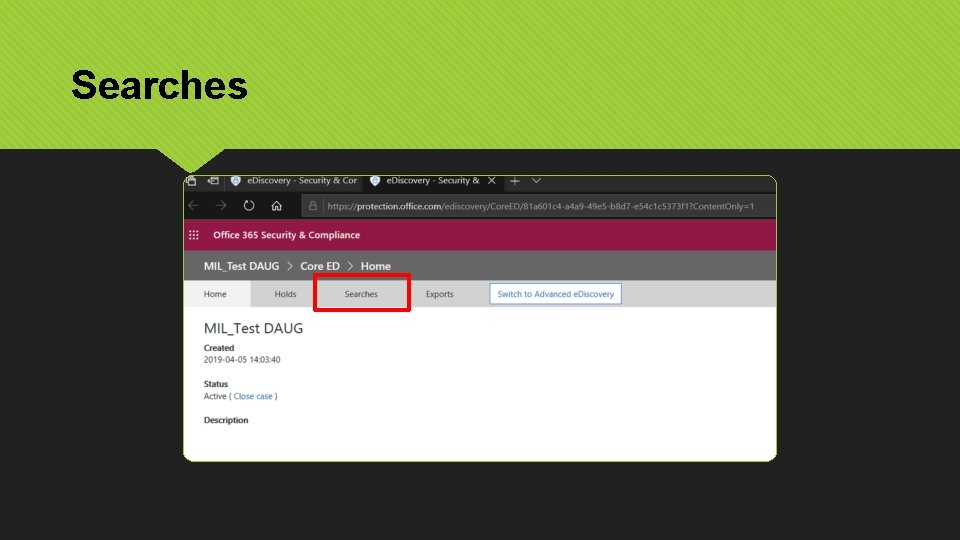Close the active eDiscovery tab
This screenshot has width=960, height=540.
click(492, 181)
